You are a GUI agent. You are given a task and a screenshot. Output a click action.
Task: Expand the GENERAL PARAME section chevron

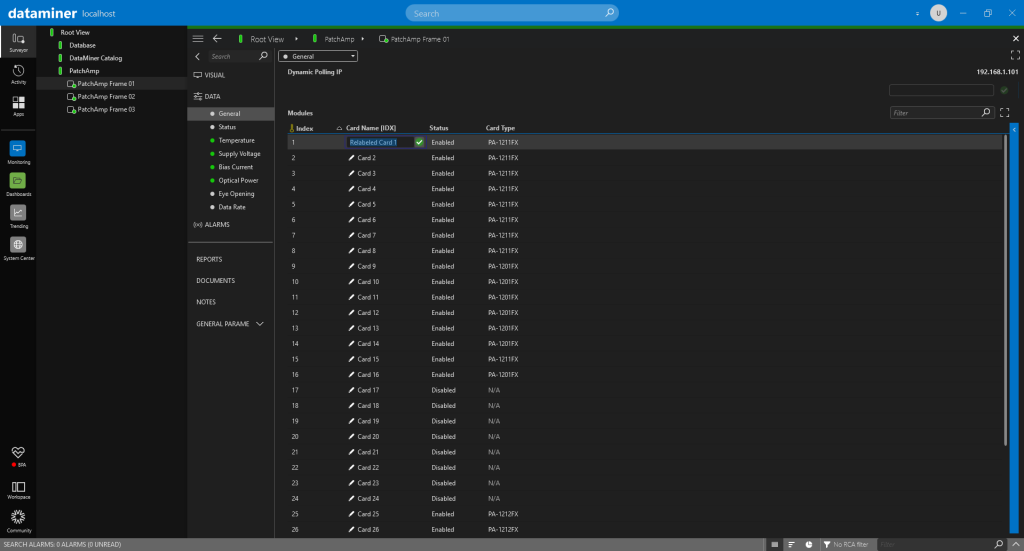tap(260, 324)
